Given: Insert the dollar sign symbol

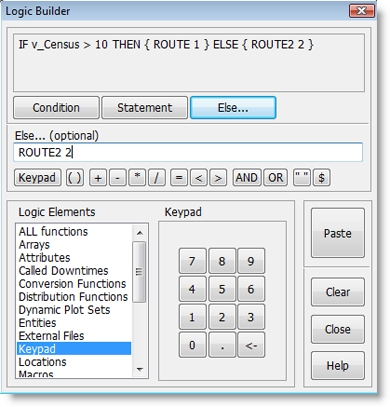Looking at the screenshot, I should pyautogui.click(x=322, y=177).
